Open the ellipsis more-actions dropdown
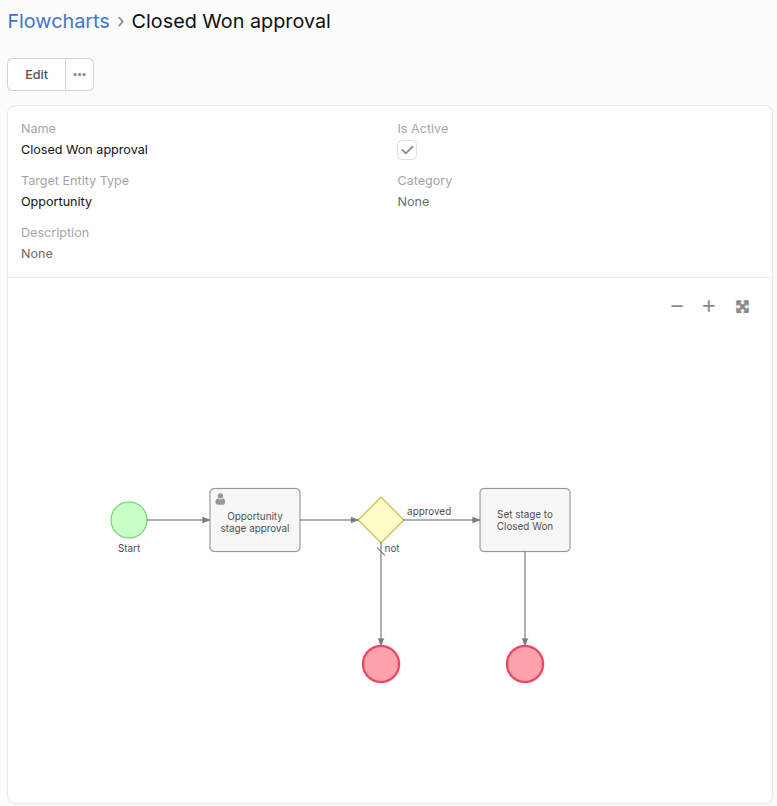777x806 pixels. pos(80,75)
